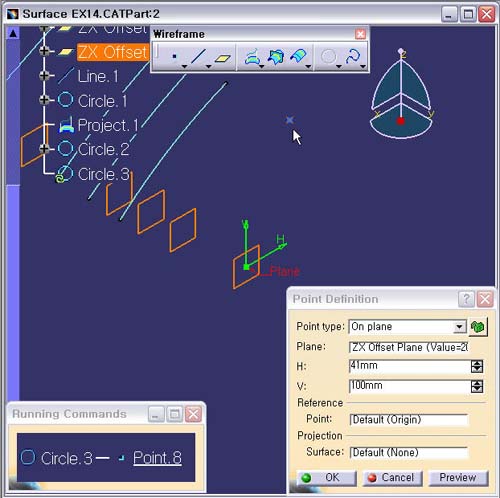This screenshot has height=498, width=500.
Task: Click the Point.8 link in Running Commands
Action: [x=157, y=458]
